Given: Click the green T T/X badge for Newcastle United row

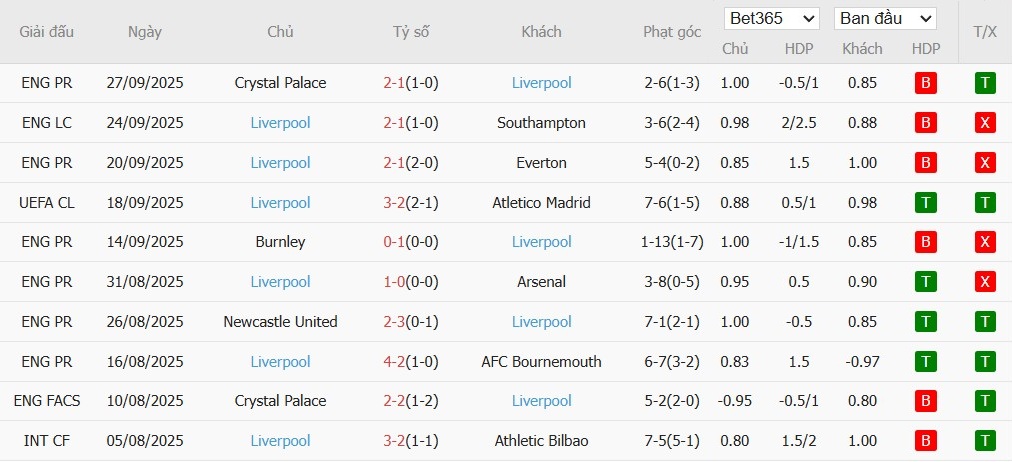Looking at the screenshot, I should click(x=985, y=322).
